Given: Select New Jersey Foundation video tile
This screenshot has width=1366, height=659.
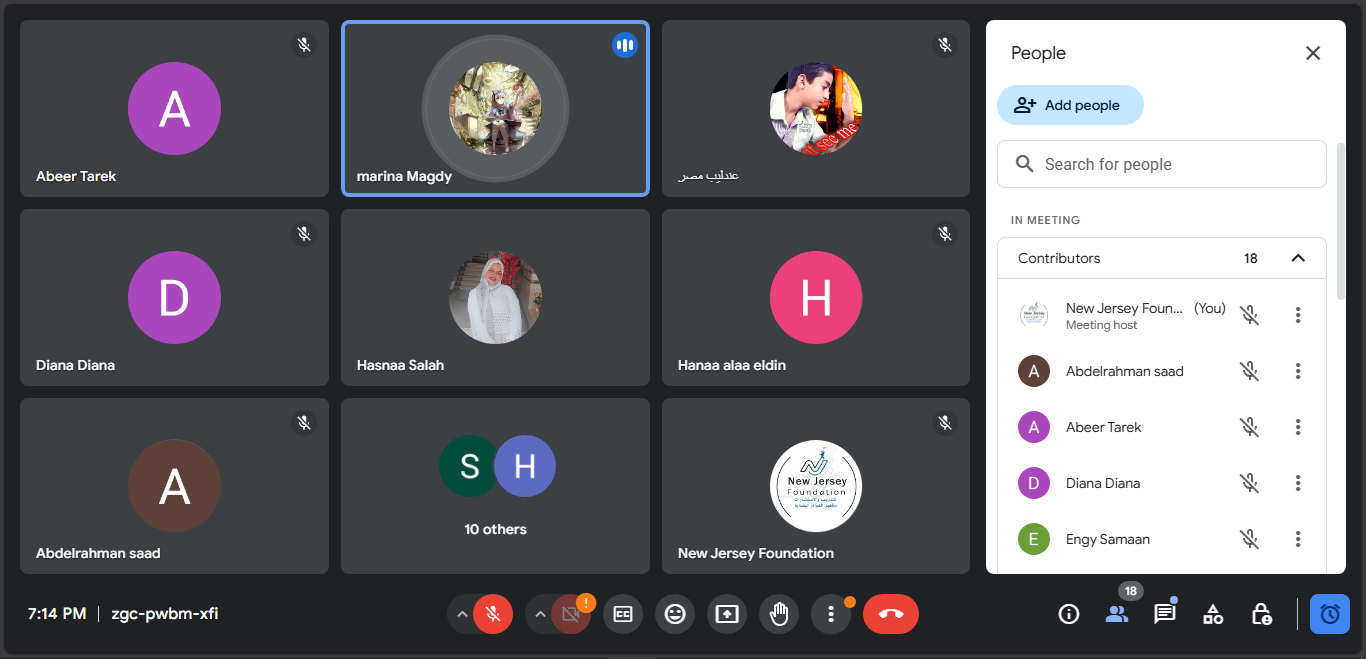Looking at the screenshot, I should pos(816,486).
